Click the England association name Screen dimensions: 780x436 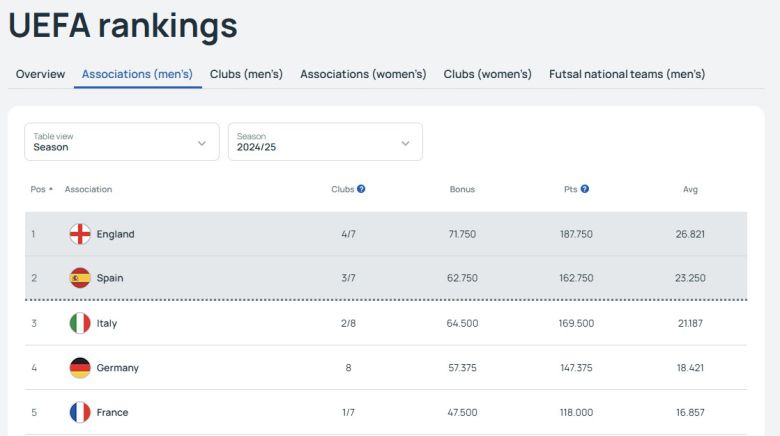115,234
